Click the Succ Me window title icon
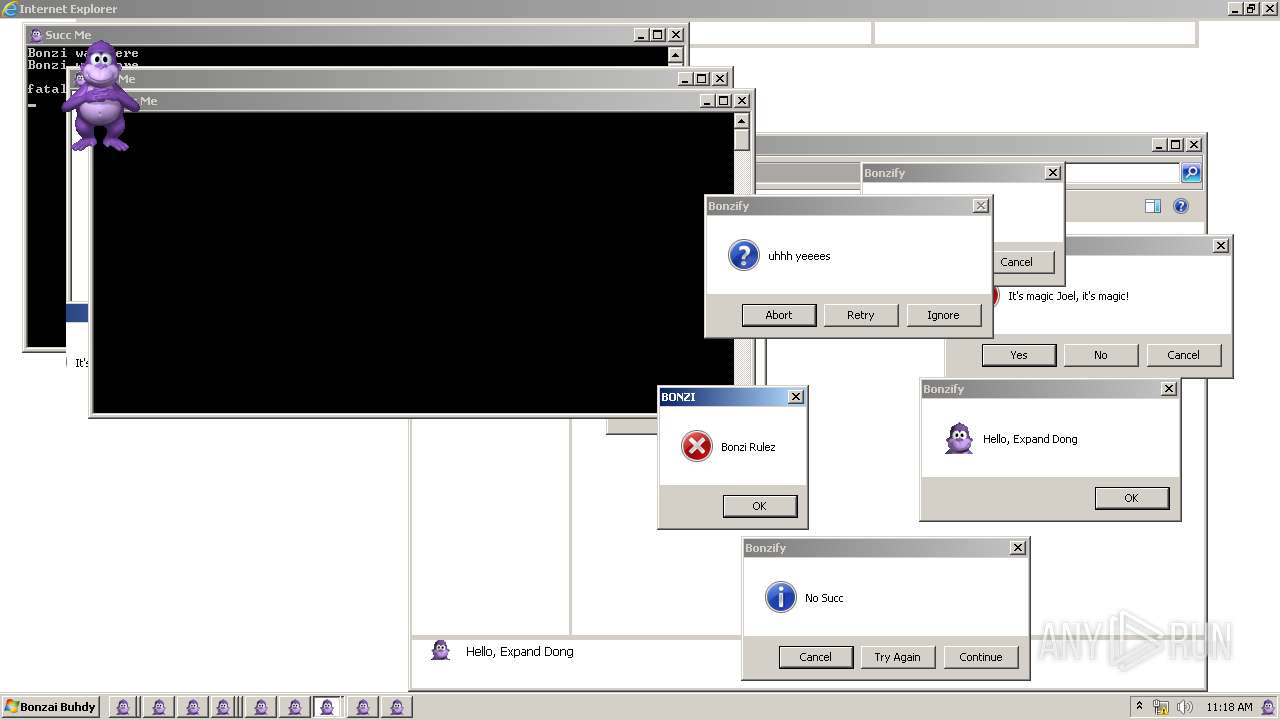Screen dimensions: 1280x720 [36, 34]
